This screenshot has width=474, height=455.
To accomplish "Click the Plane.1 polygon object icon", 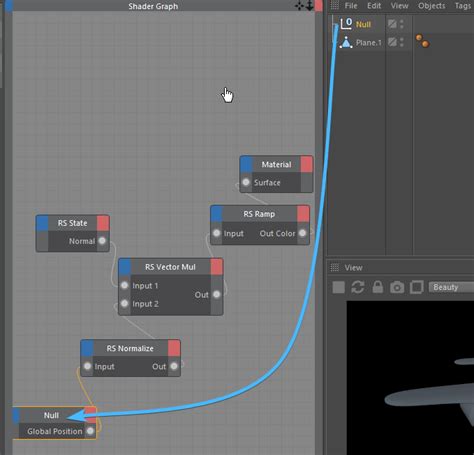I will coord(346,42).
